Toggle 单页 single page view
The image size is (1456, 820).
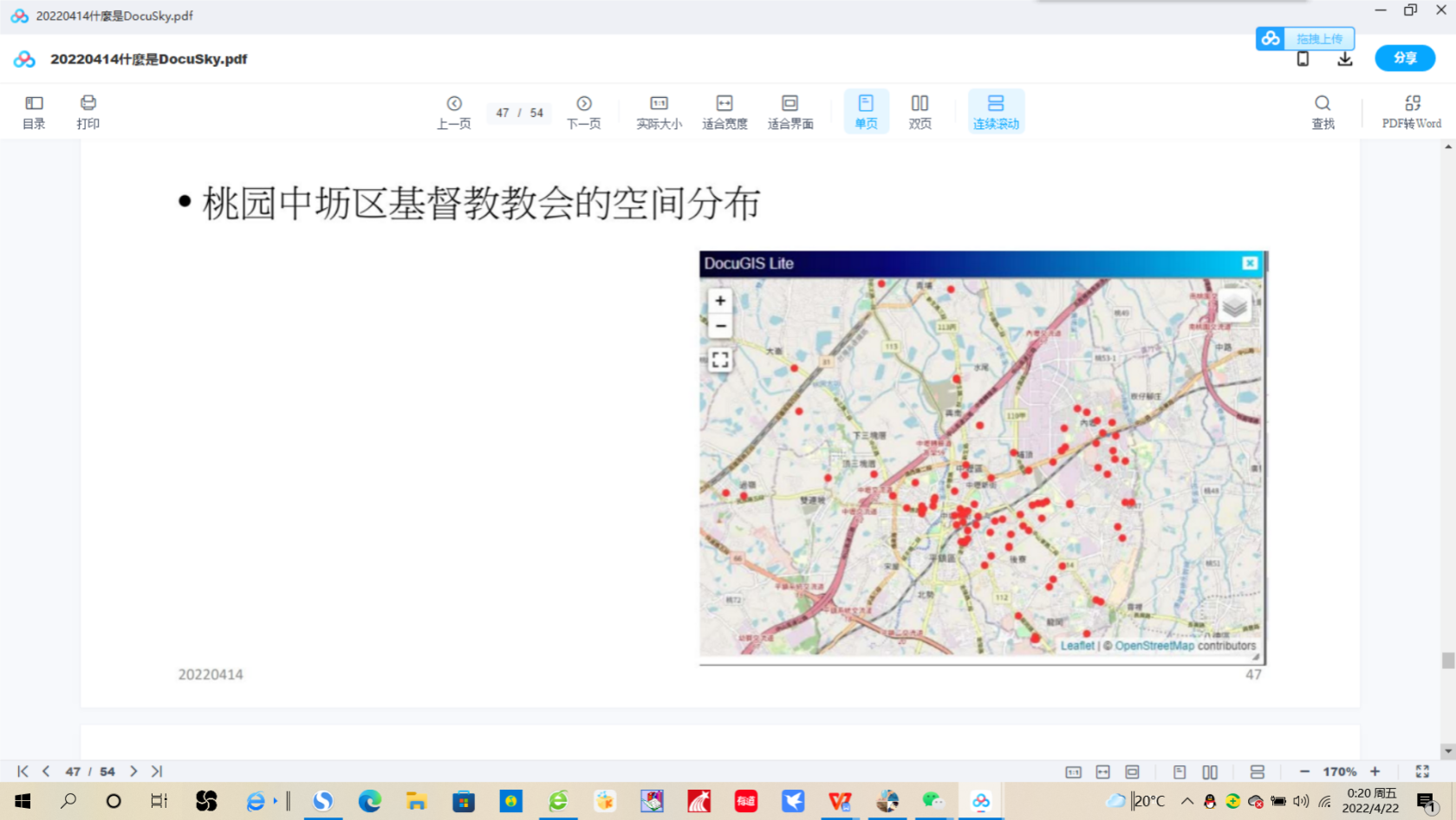pos(866,112)
